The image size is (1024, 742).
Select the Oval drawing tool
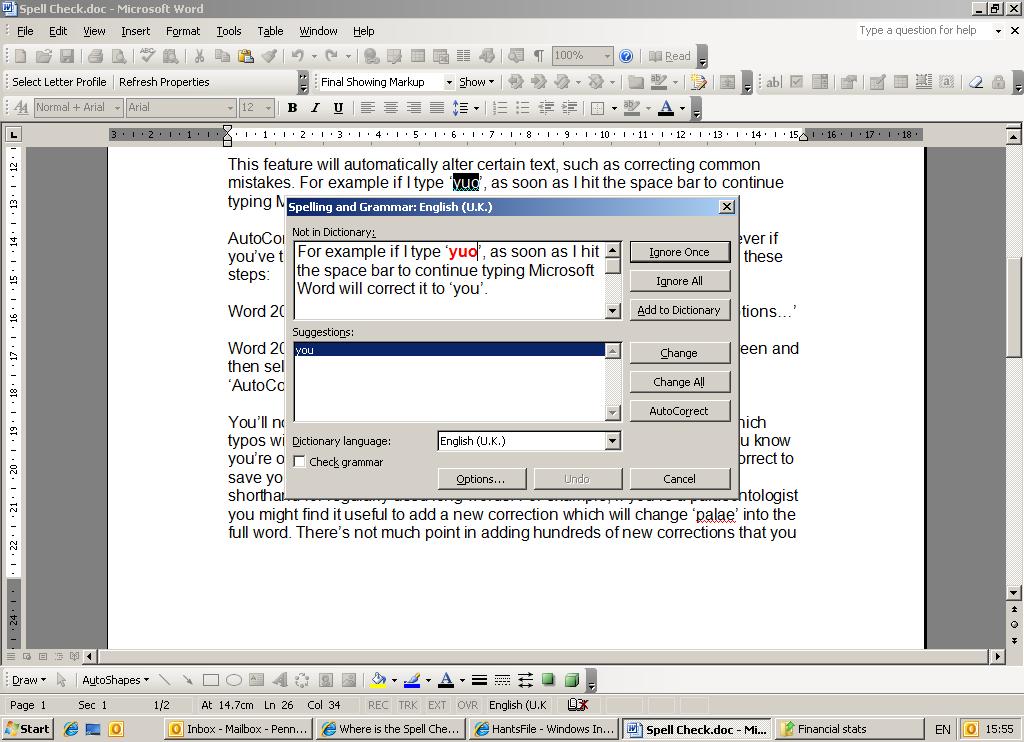(x=234, y=681)
